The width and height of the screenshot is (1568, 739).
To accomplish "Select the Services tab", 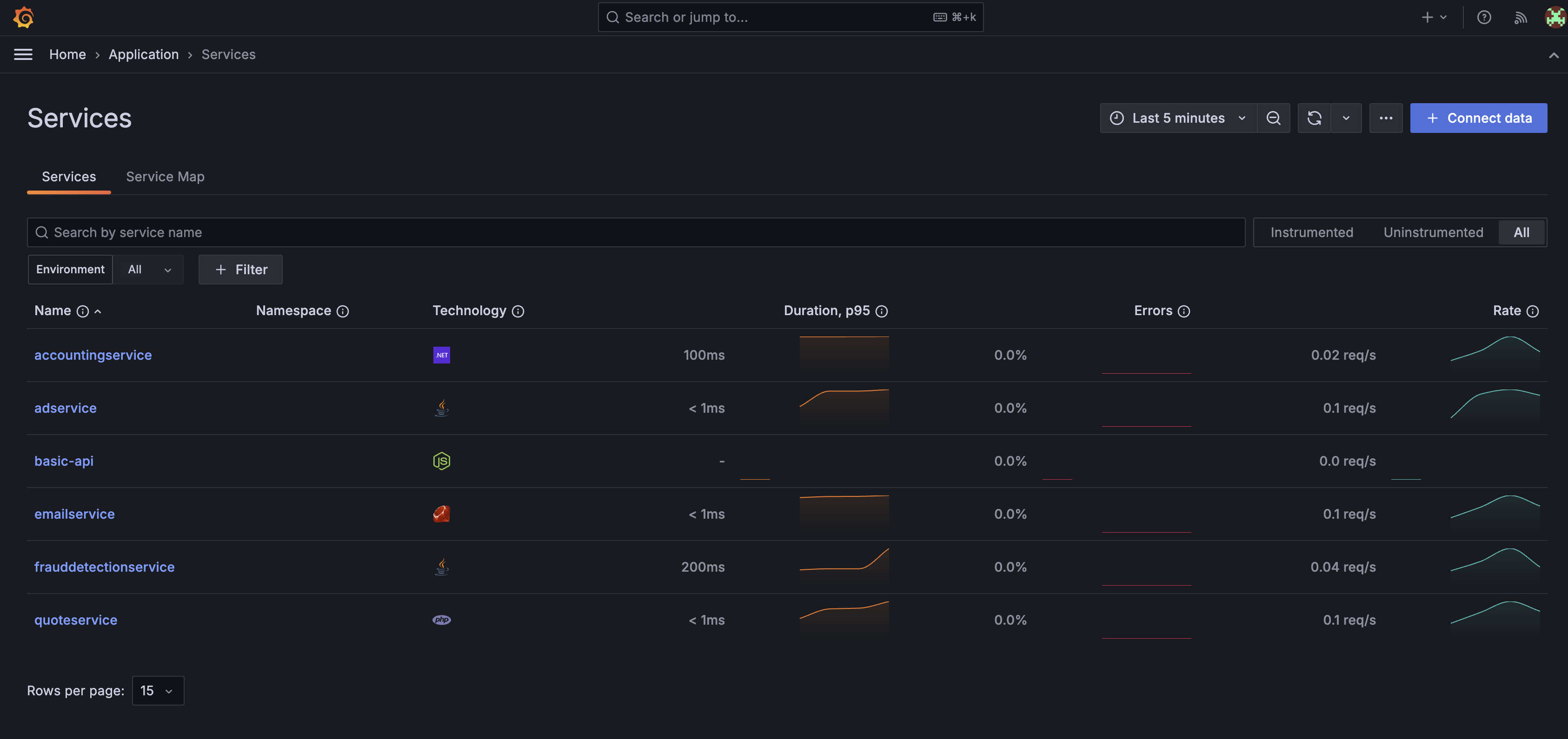I will pyautogui.click(x=69, y=176).
